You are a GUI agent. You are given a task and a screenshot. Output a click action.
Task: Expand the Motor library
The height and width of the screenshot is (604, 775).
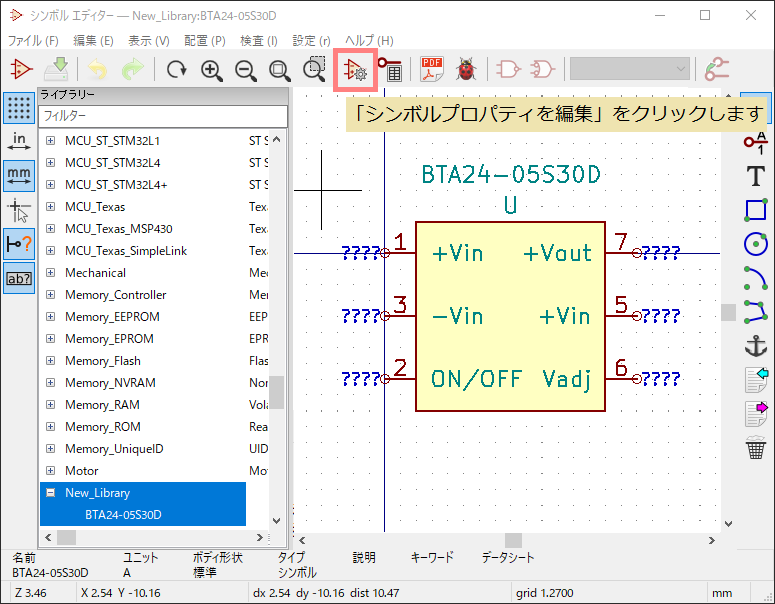tap(50, 471)
